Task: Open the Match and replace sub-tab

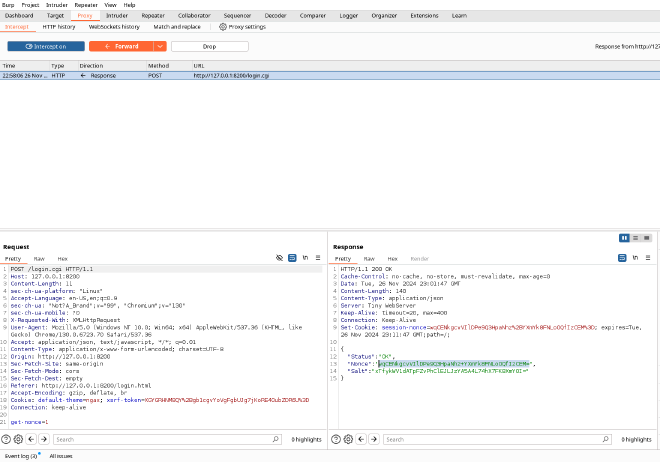Action: pos(177,27)
